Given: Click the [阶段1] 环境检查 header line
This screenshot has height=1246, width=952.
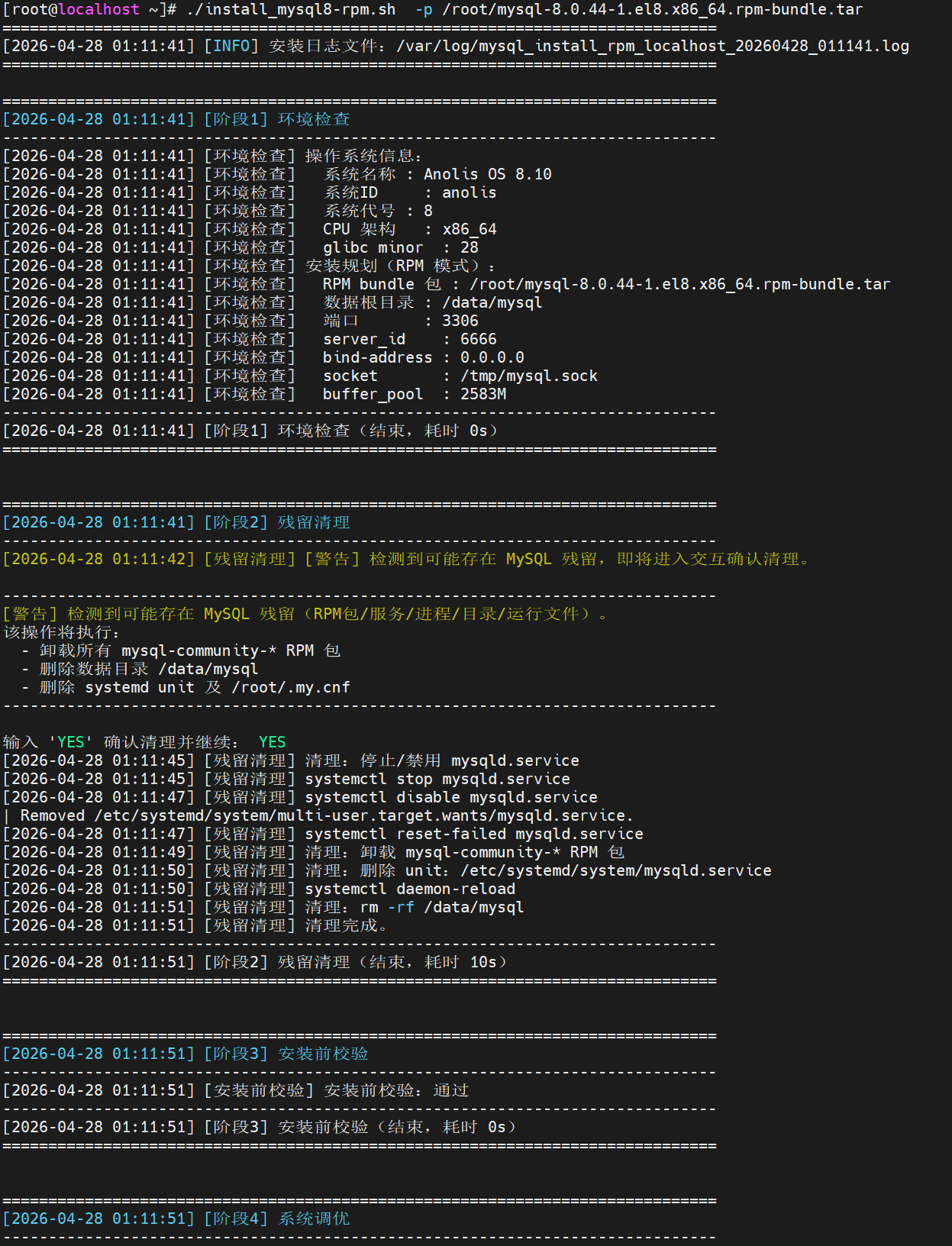Looking at the screenshot, I should [x=176, y=119].
